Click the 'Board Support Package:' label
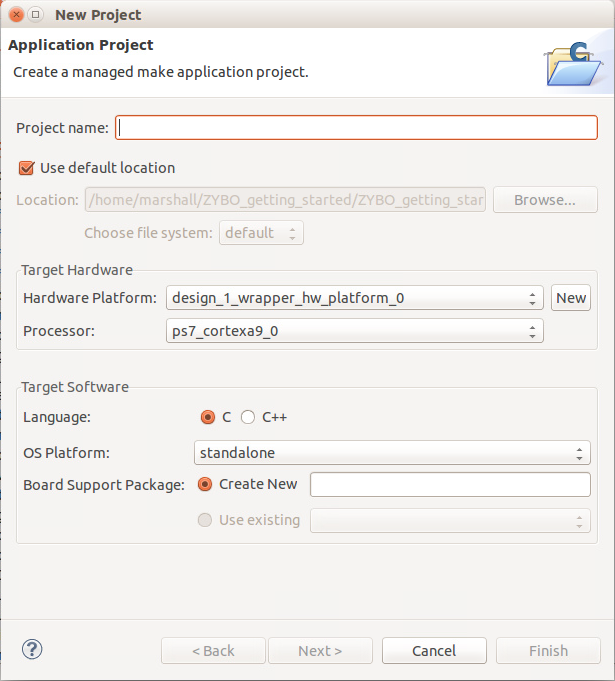 [x=104, y=485]
